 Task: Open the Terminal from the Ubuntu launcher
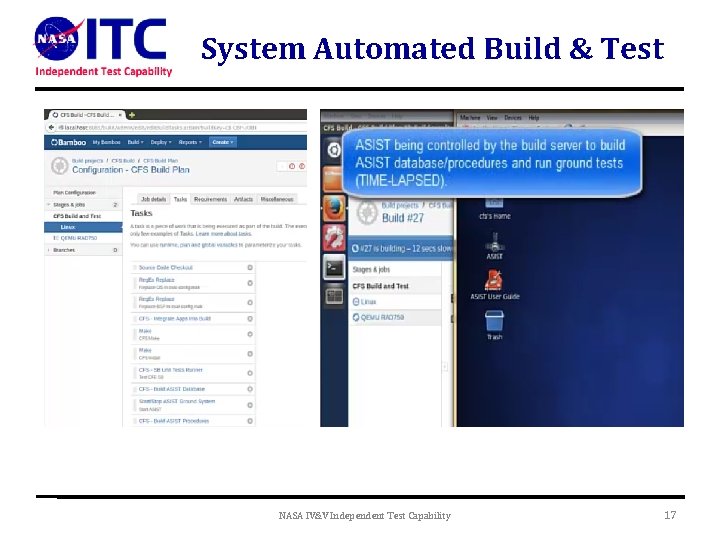[334, 267]
